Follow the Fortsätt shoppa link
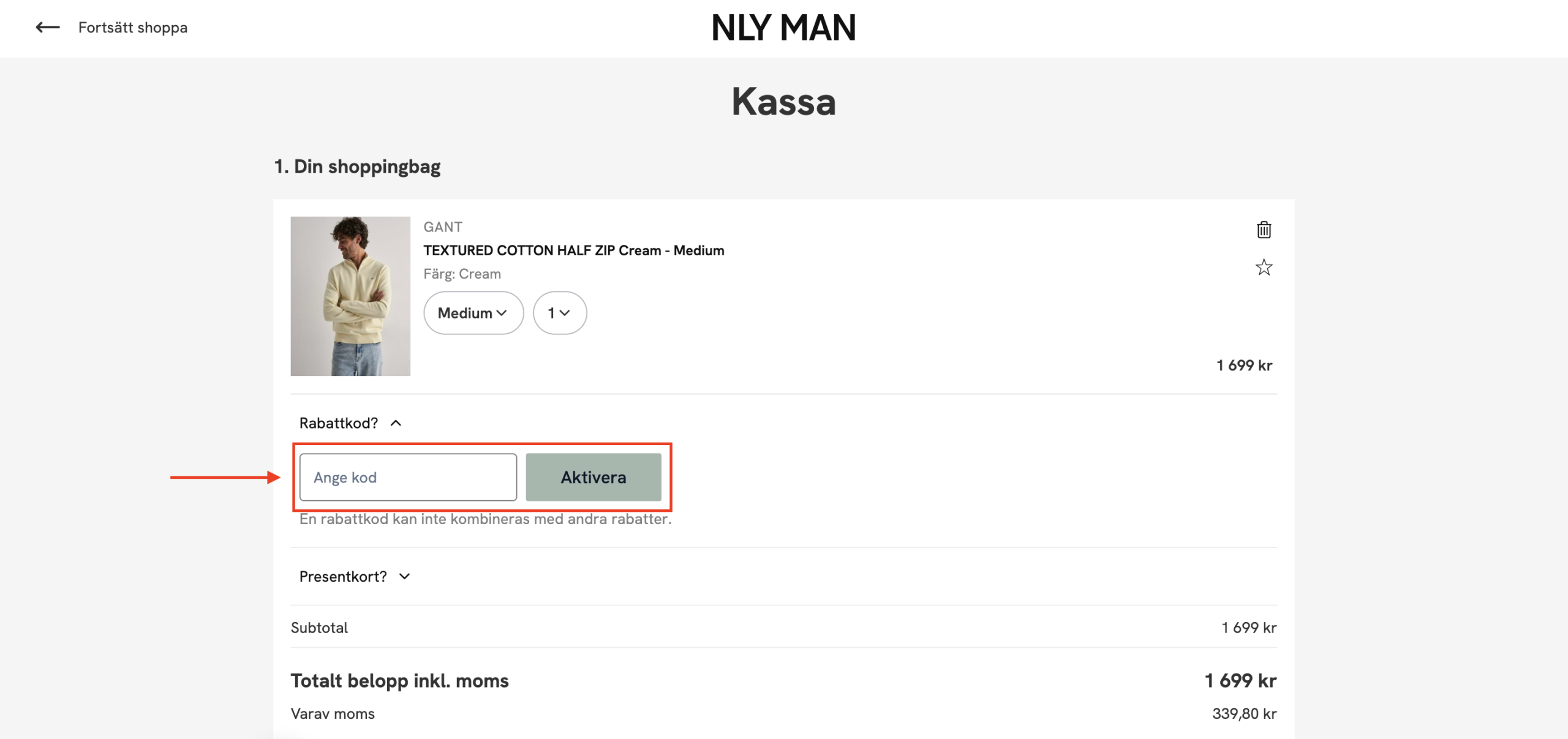 [132, 28]
